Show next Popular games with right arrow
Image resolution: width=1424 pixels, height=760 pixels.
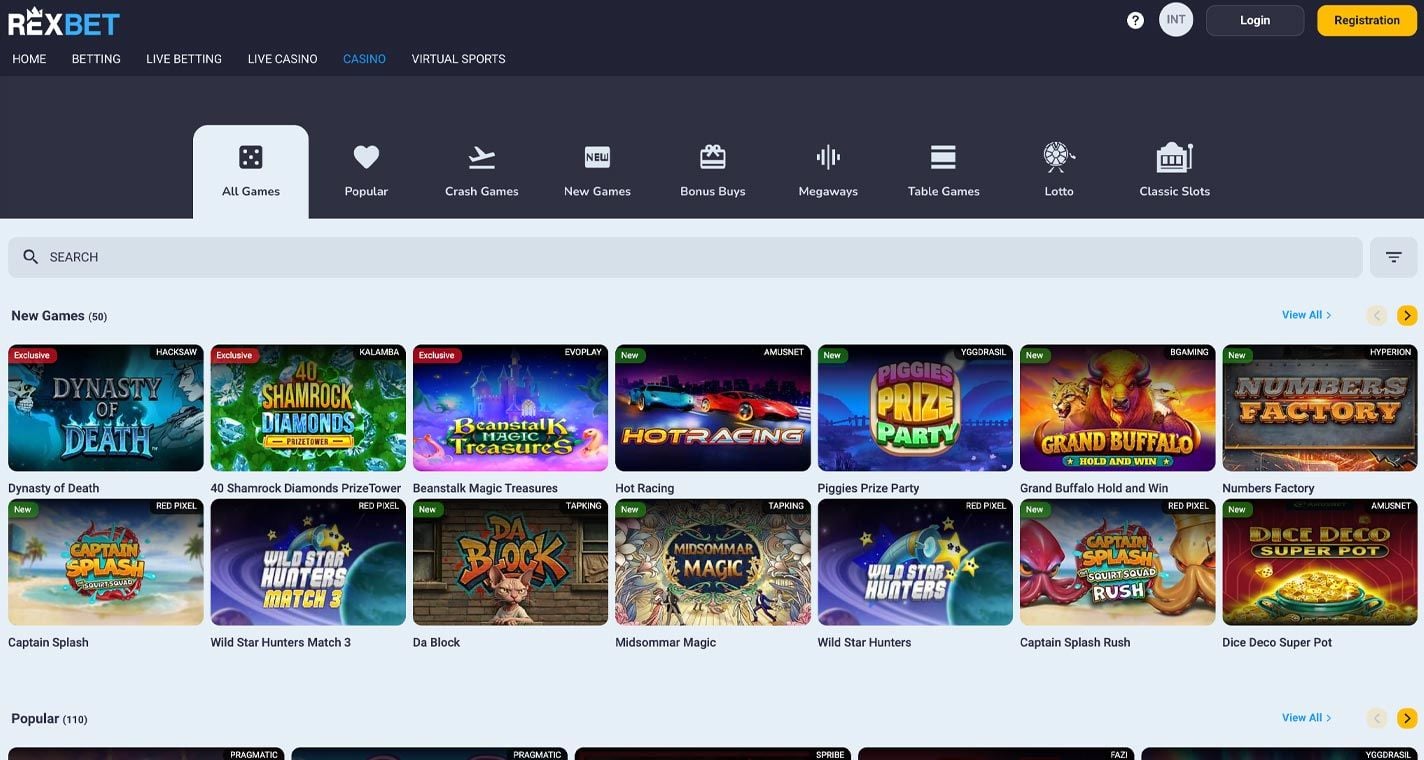[1407, 718]
